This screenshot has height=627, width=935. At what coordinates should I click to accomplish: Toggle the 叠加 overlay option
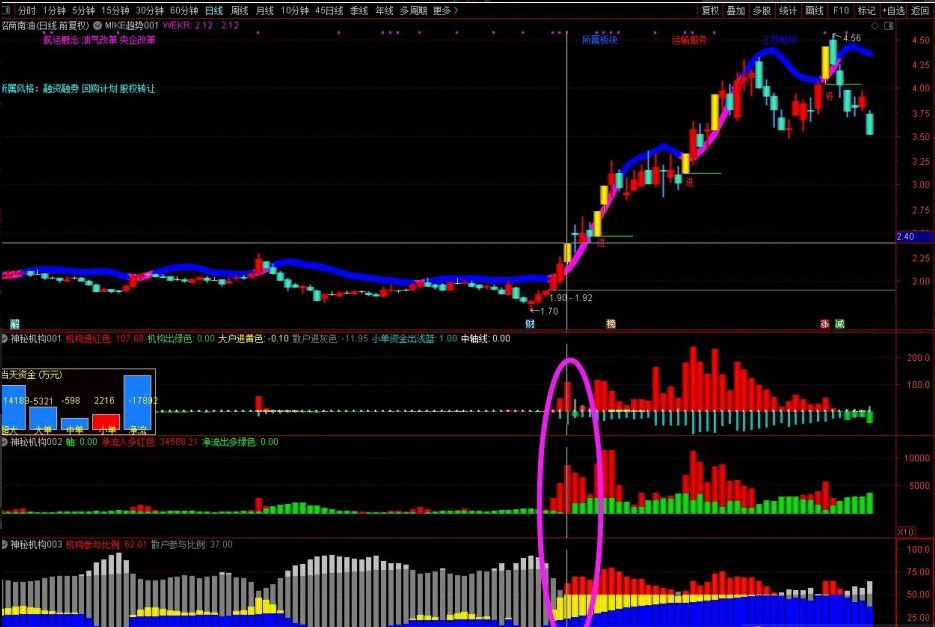pos(736,10)
